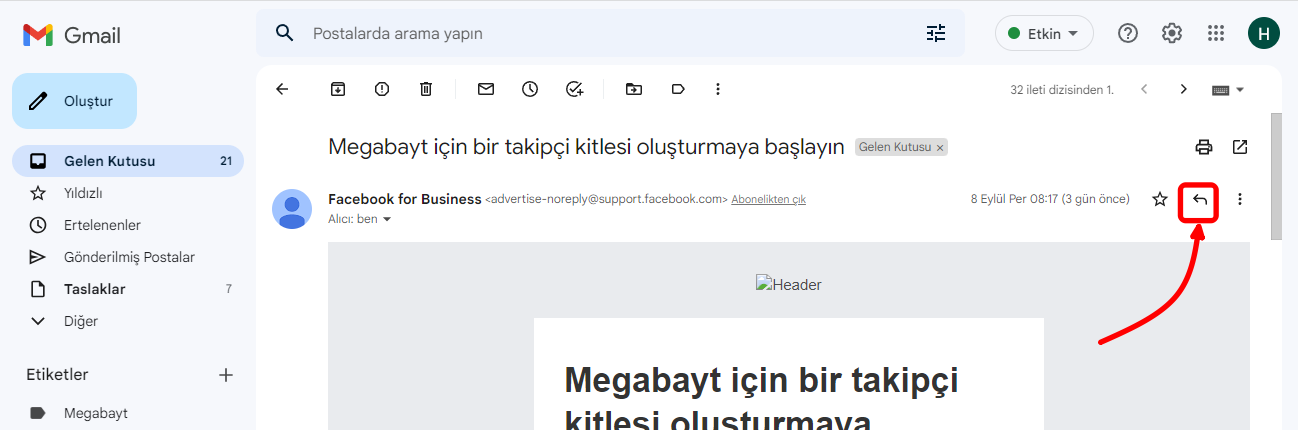Viewport: 1298px width, 430px height.
Task: Click into the Postalarda arama yapın search field
Action: (x=610, y=33)
